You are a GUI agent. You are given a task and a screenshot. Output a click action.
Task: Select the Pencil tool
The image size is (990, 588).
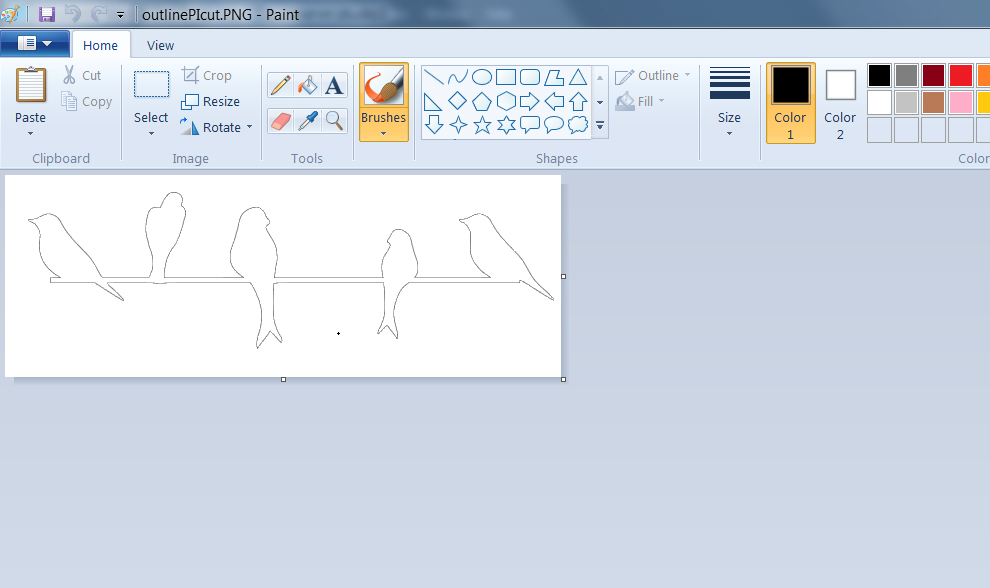(x=280, y=85)
